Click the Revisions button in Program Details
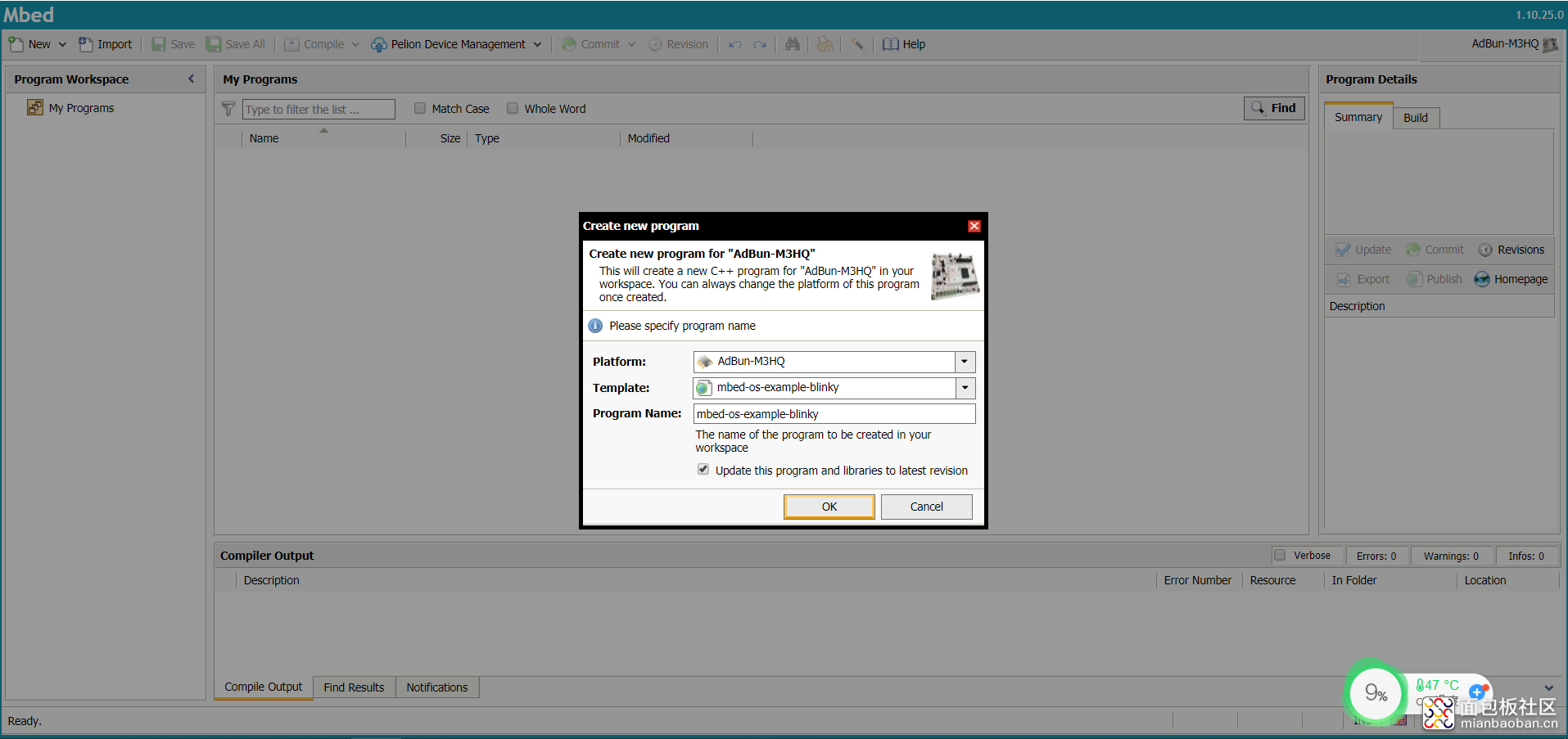This screenshot has height=739, width=1568. click(x=1512, y=250)
